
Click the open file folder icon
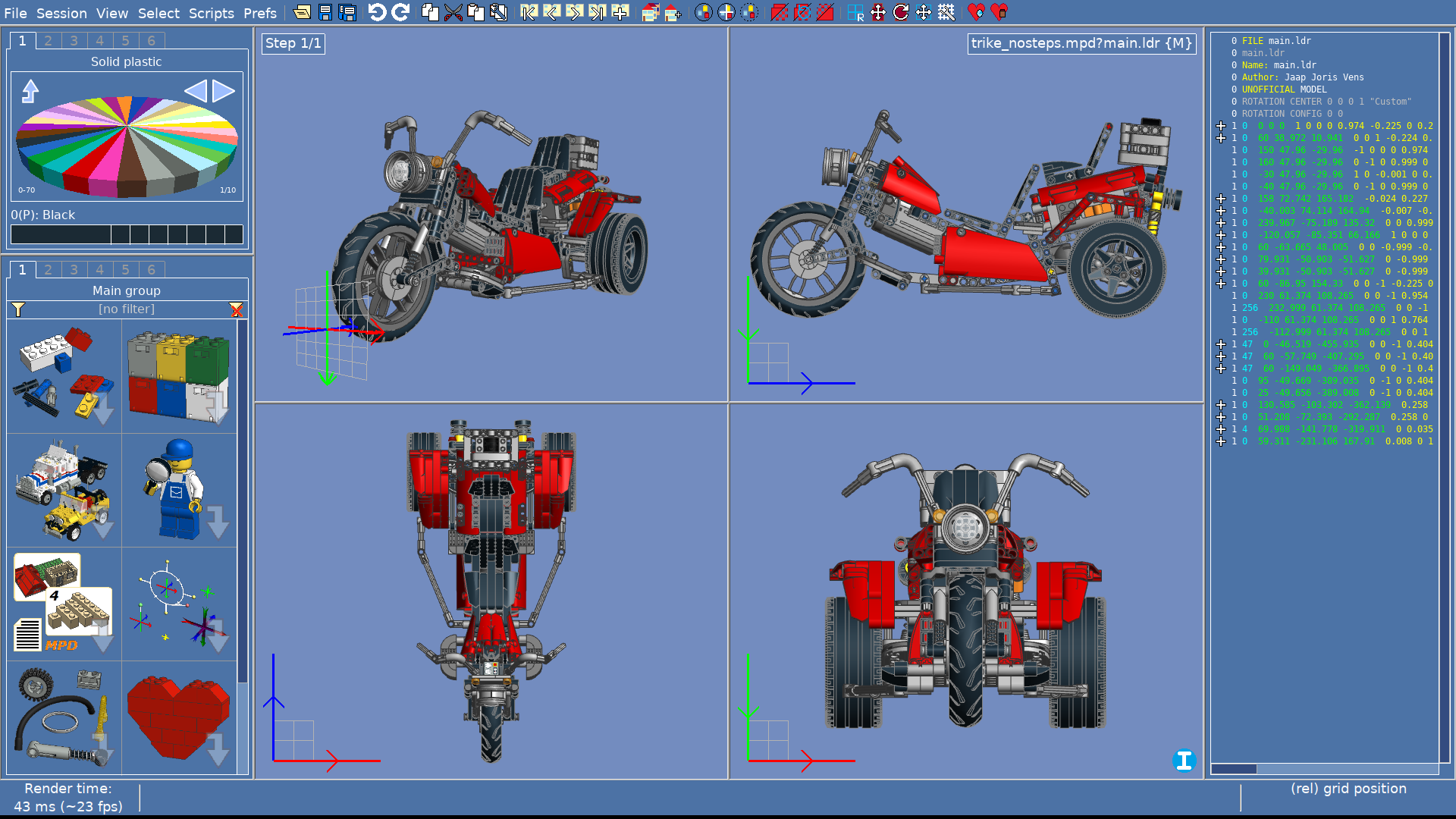coord(302,12)
